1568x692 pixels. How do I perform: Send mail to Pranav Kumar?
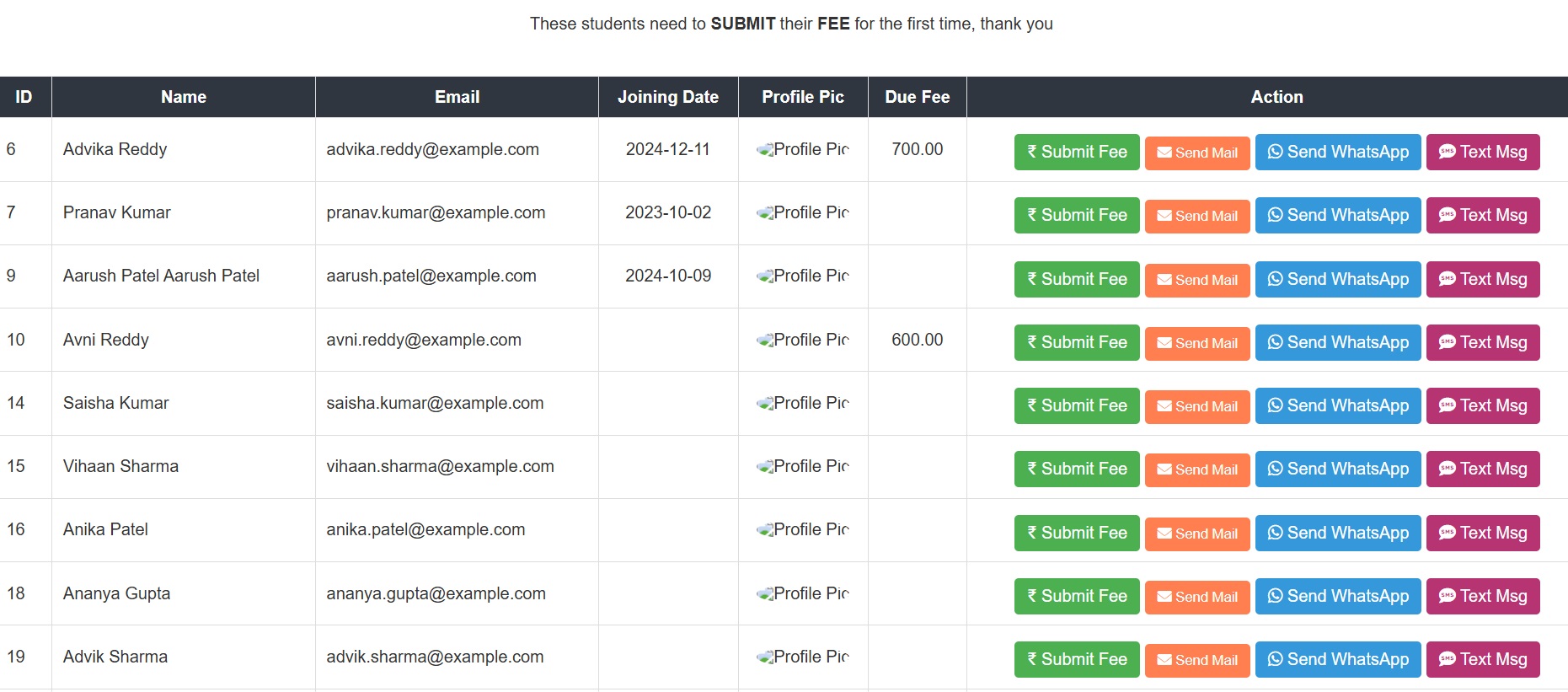(x=1197, y=216)
